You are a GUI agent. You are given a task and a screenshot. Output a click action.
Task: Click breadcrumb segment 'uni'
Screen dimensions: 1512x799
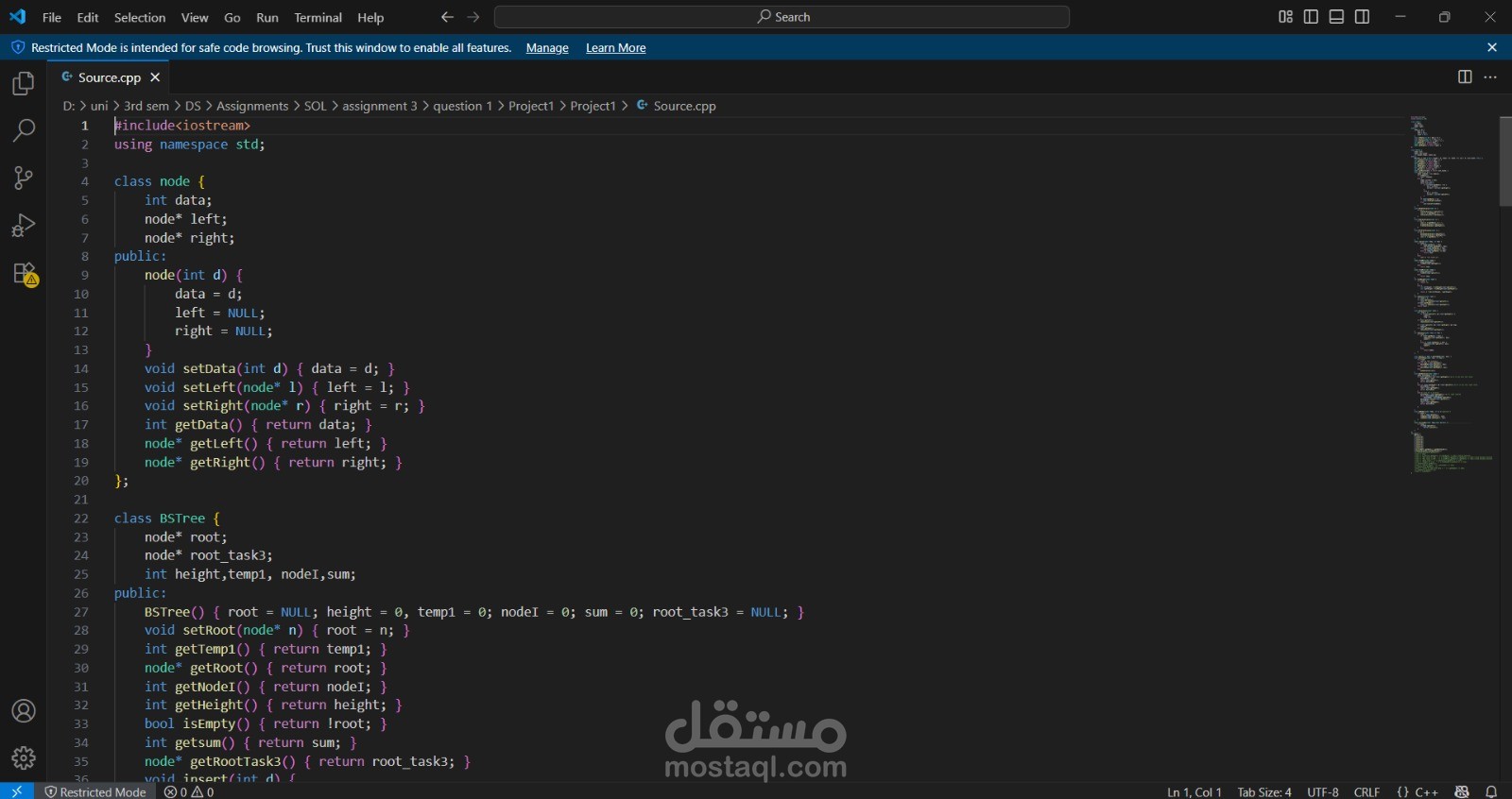[x=99, y=106]
